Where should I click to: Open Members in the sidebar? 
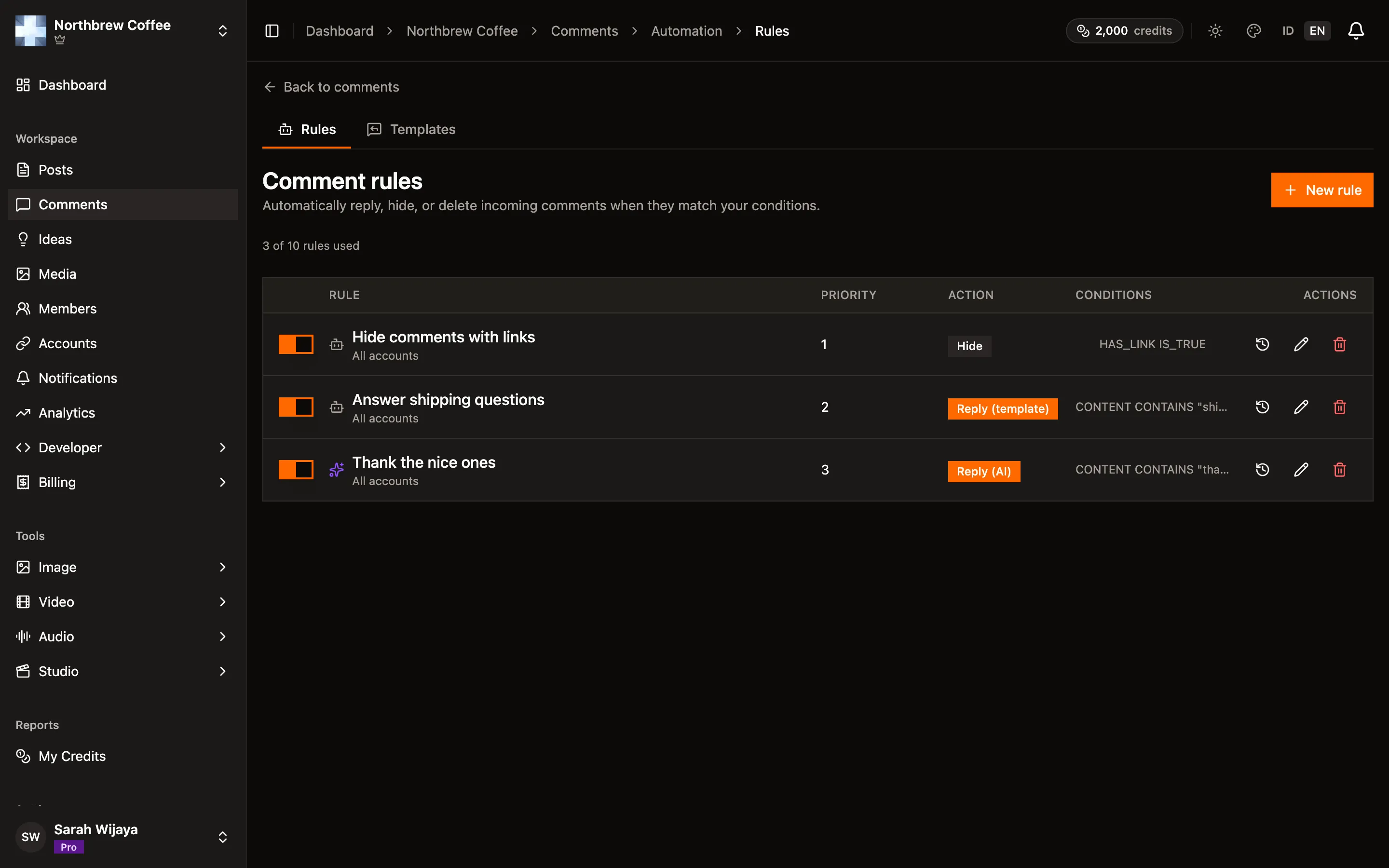(123, 309)
